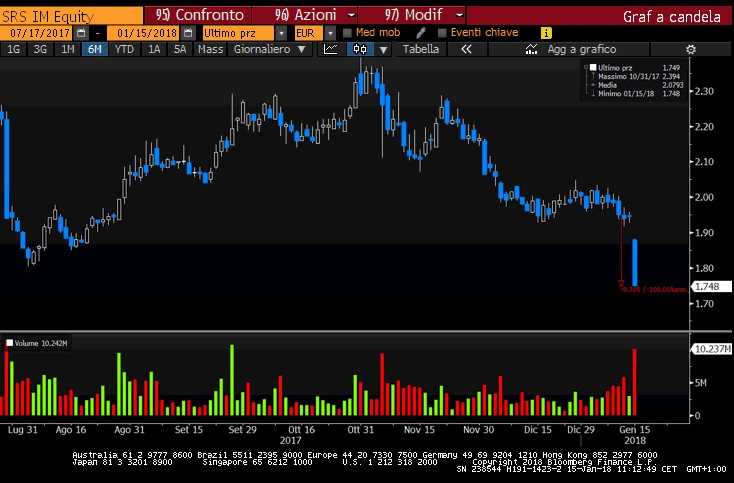Screen dimensions: 734x483
Task: Click the 5M volume axis label
Action: coord(701,383)
